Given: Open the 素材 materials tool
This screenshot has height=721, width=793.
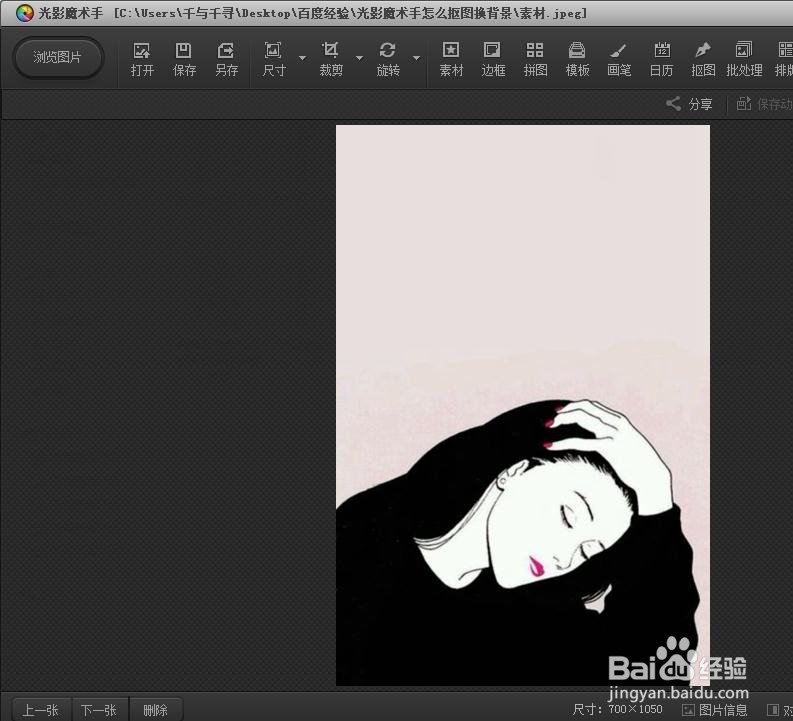Looking at the screenshot, I should coord(451,59).
